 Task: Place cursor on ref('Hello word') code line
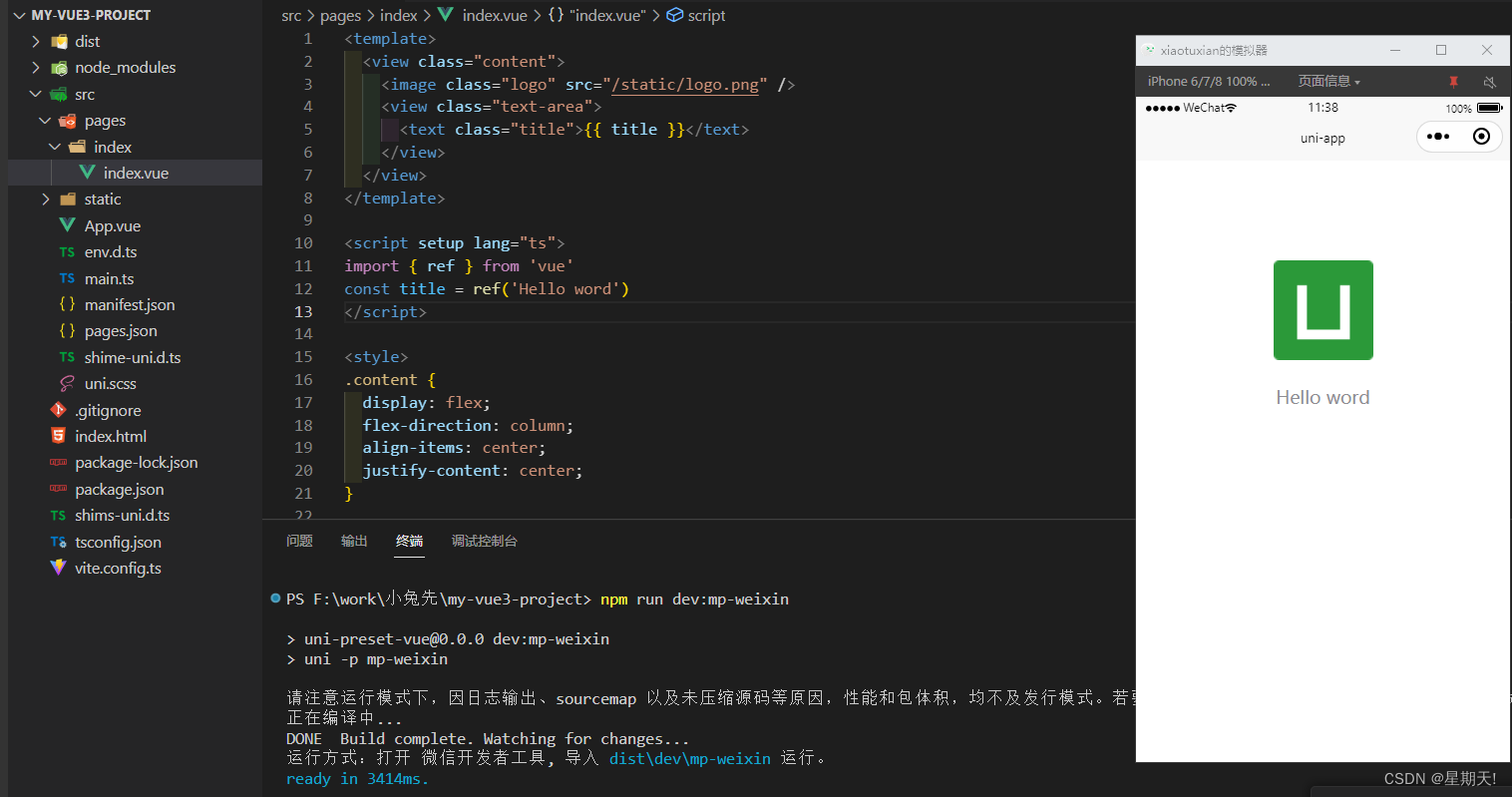[x=487, y=288]
